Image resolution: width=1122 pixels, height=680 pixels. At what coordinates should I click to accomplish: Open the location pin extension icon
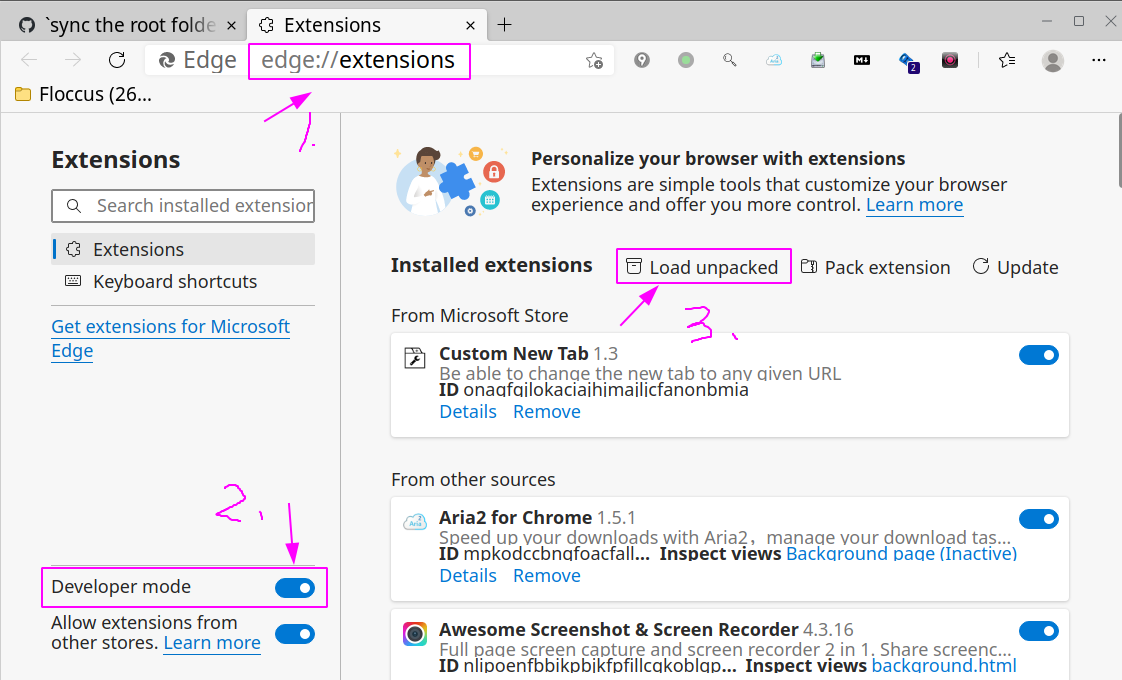(642, 60)
